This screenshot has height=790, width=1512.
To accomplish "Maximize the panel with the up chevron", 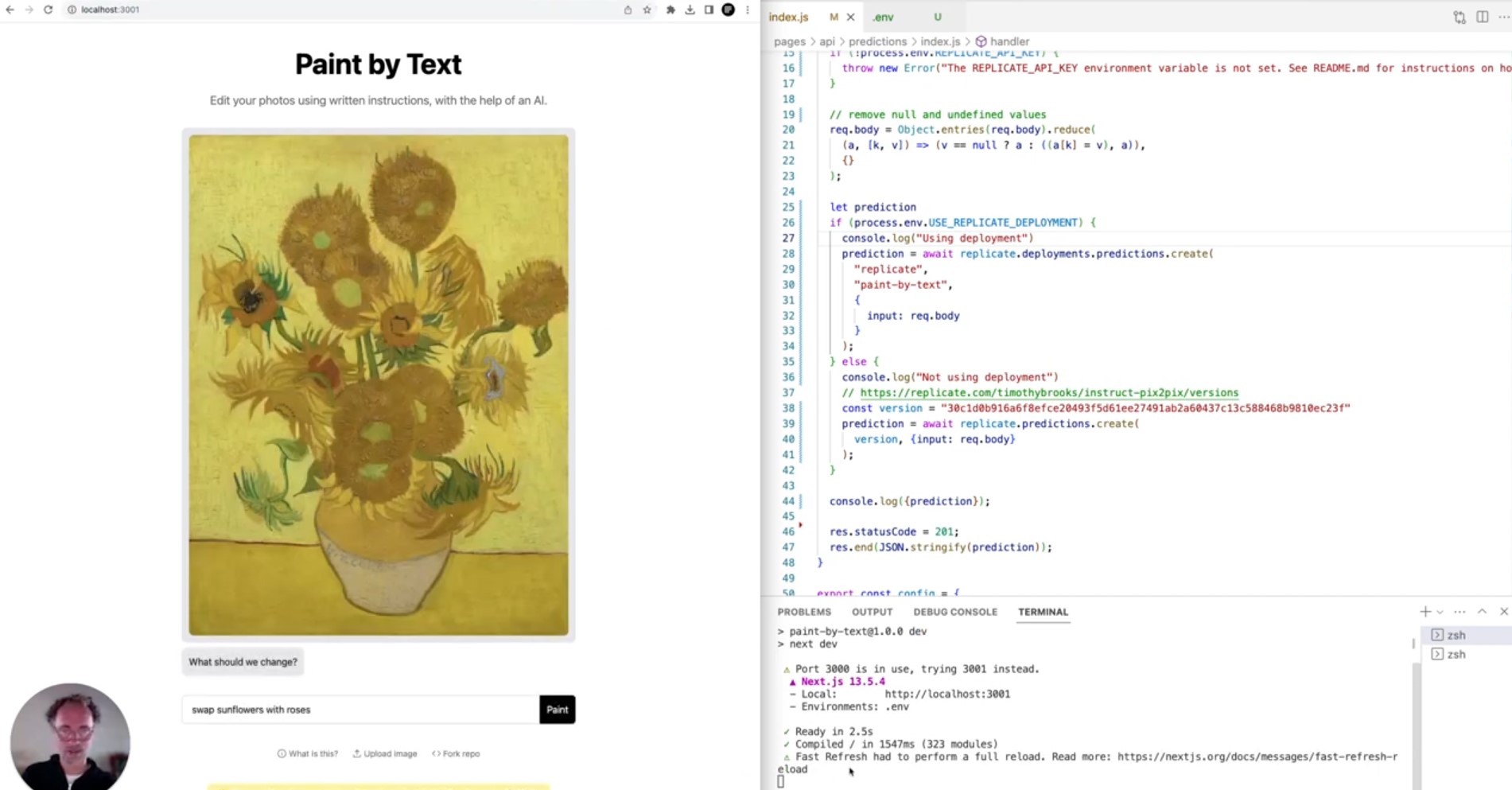I will 1482,612.
